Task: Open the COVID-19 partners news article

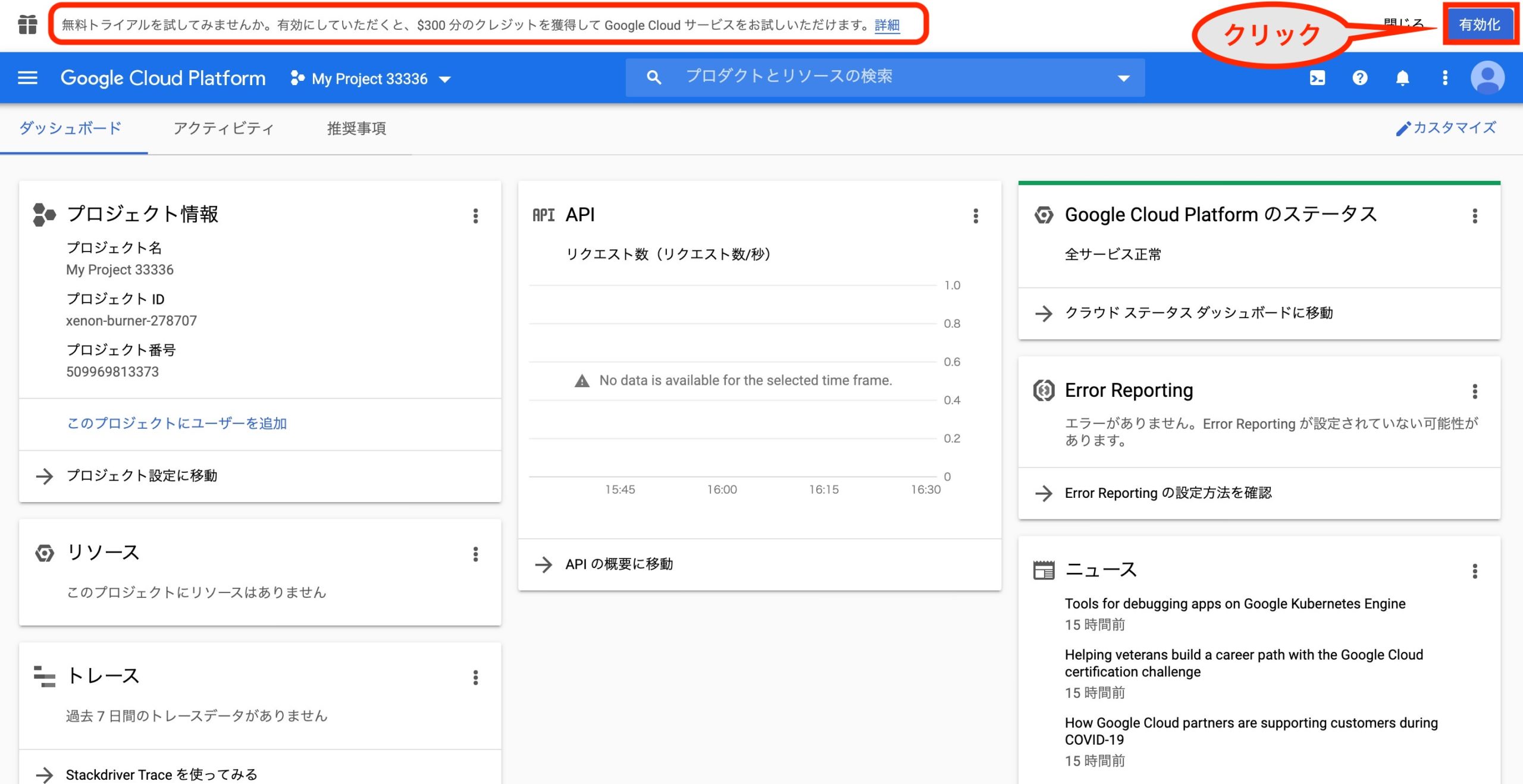Action: (x=1251, y=731)
